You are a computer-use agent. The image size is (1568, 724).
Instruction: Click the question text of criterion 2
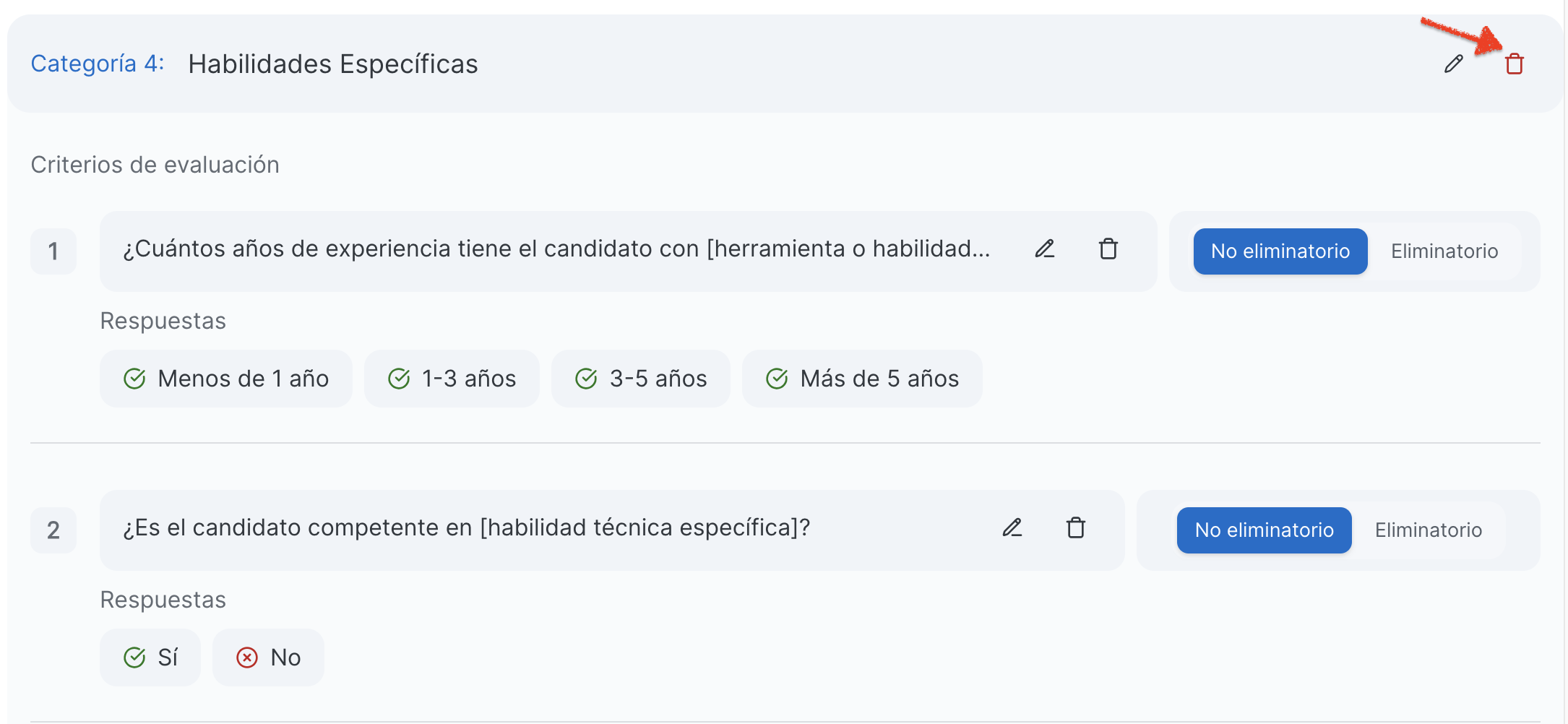coord(466,528)
